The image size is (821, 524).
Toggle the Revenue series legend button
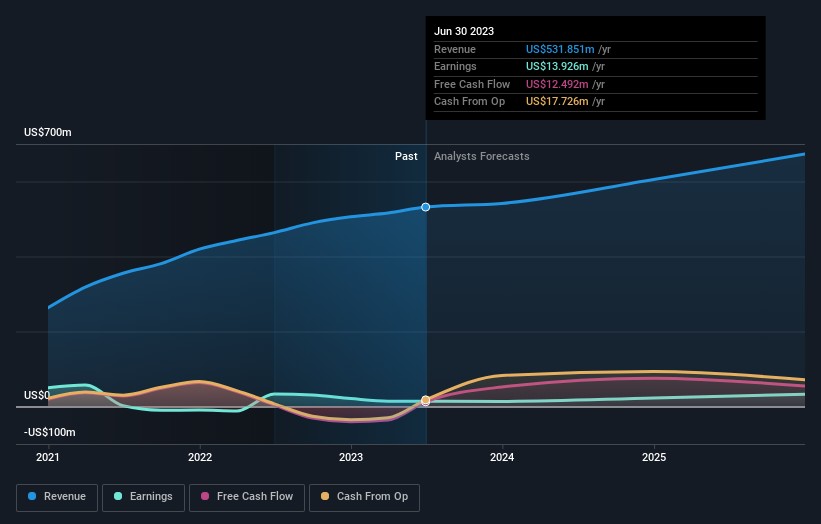click(x=57, y=497)
